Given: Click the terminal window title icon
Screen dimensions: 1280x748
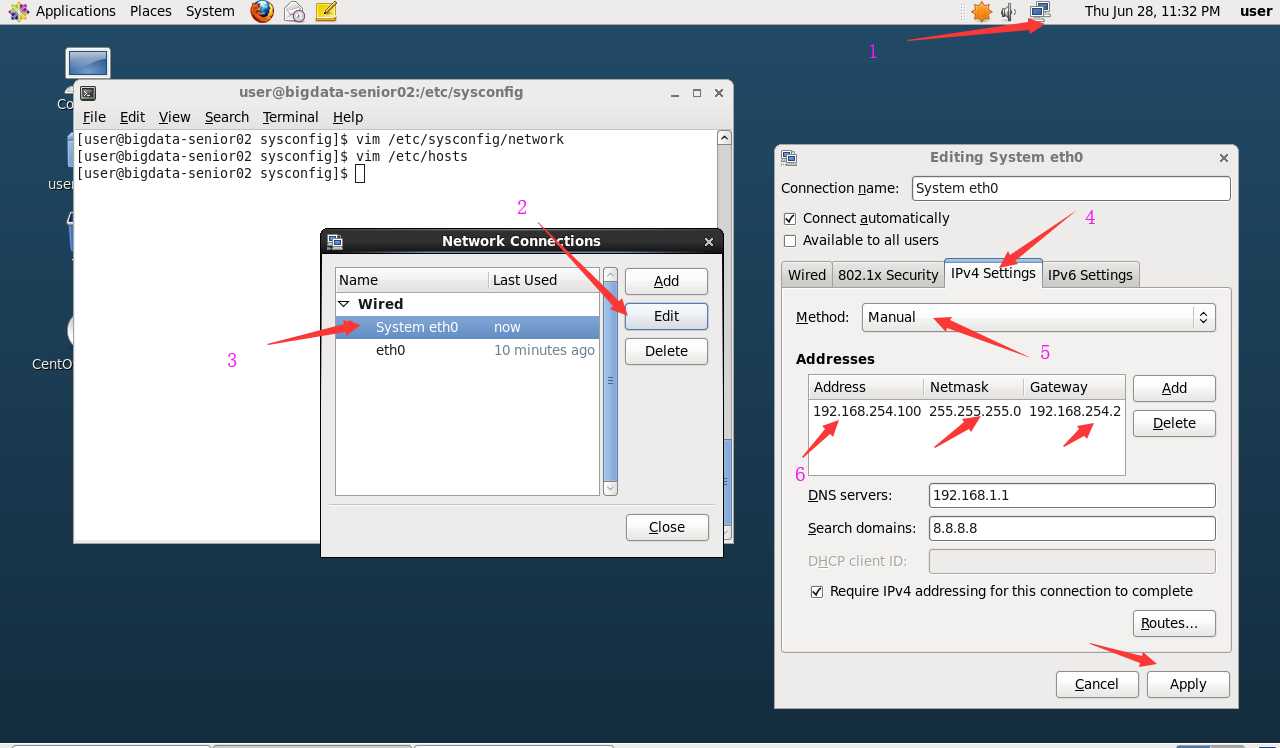Looking at the screenshot, I should pos(88,93).
